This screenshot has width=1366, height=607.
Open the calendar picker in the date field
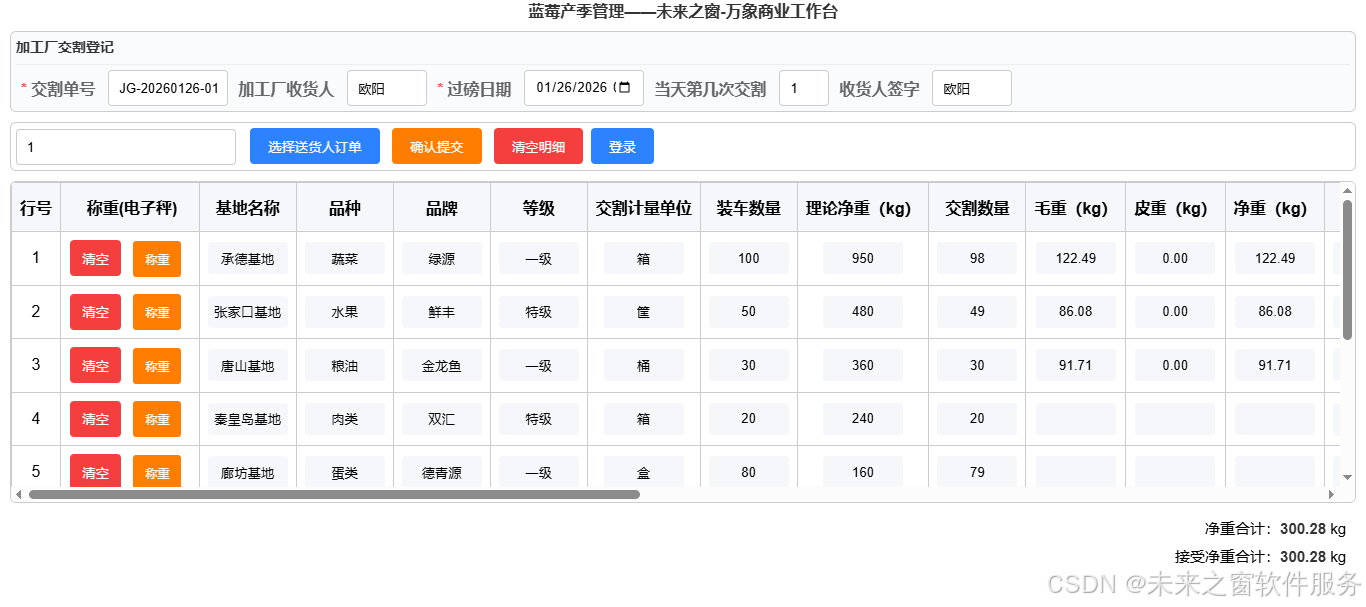tap(625, 88)
